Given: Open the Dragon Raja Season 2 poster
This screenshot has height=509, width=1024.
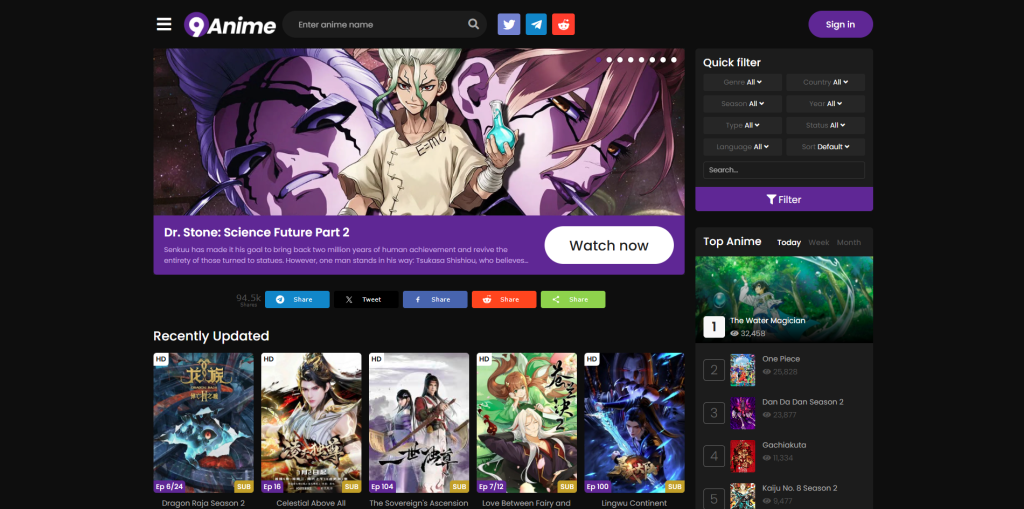Looking at the screenshot, I should (x=203, y=423).
